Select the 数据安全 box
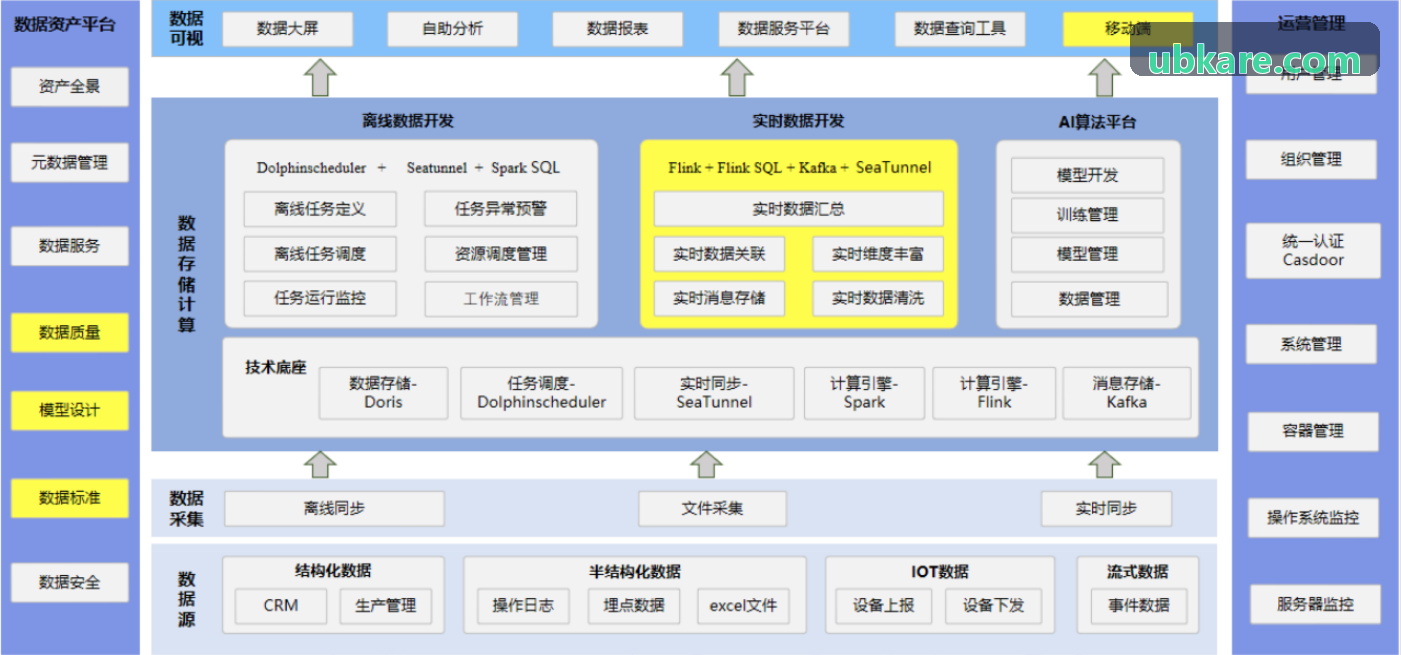This screenshot has width=1401, height=655. (70, 582)
